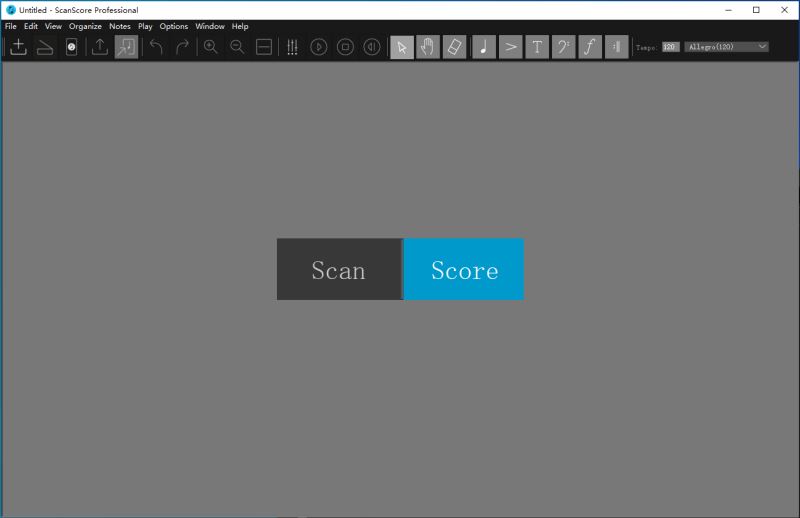The image size is (800, 518).
Task: Click the Export upload icon
Action: (x=100, y=47)
